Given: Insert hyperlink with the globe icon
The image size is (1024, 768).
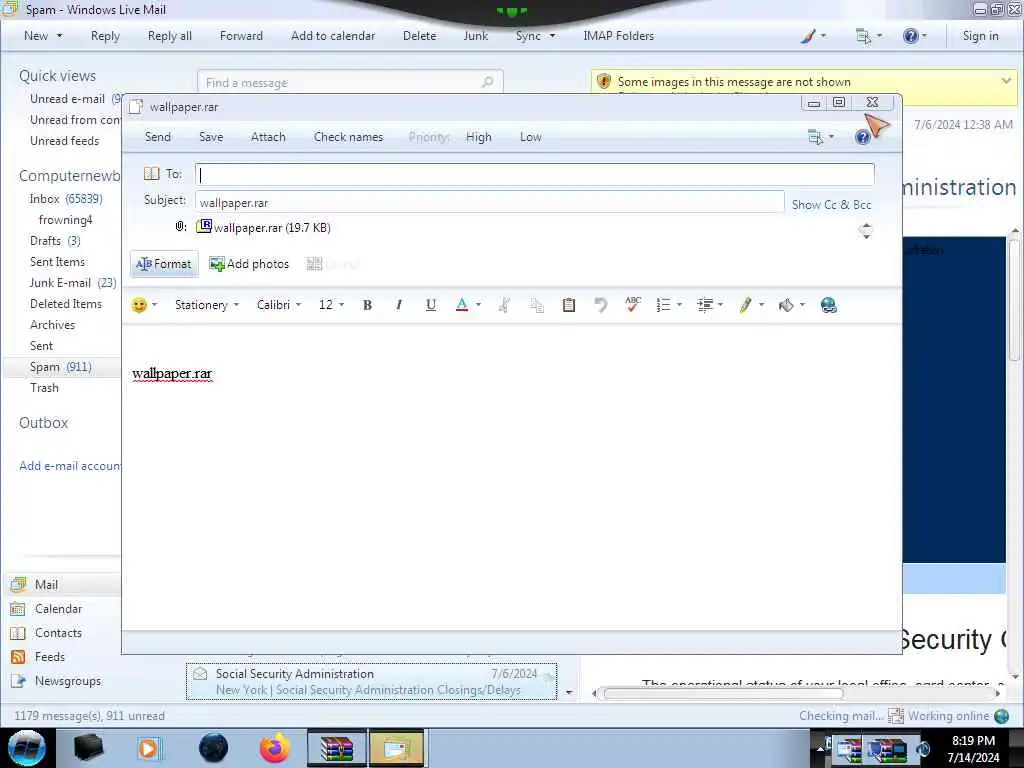Looking at the screenshot, I should coord(829,305).
